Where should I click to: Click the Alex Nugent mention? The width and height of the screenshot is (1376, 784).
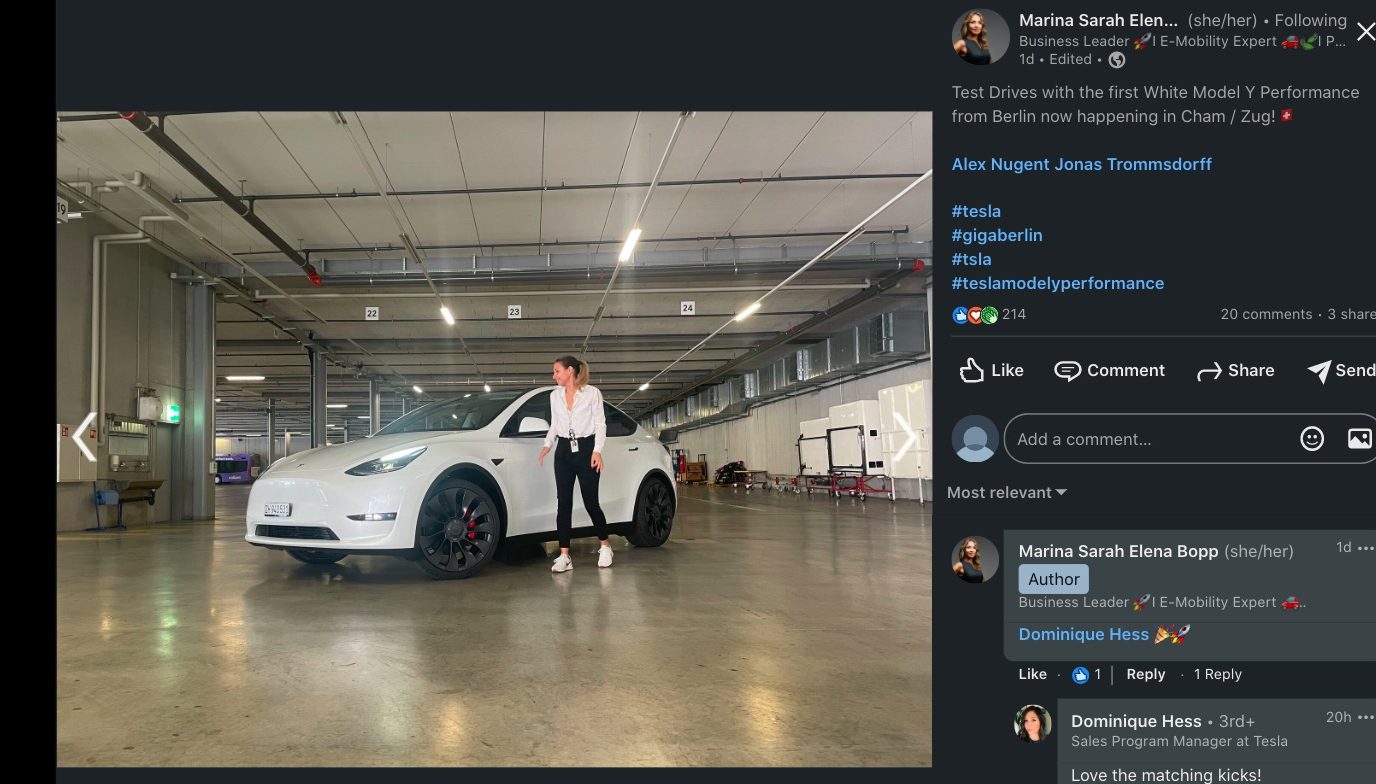[x=1000, y=164]
